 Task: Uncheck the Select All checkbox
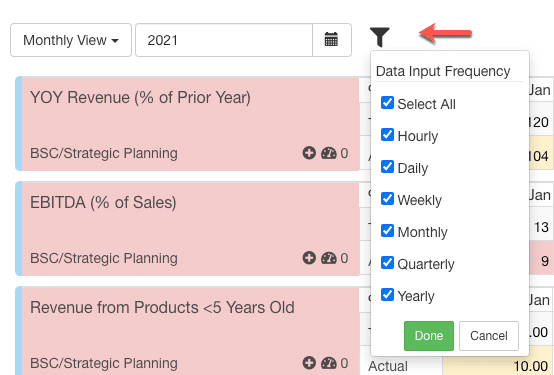point(388,103)
